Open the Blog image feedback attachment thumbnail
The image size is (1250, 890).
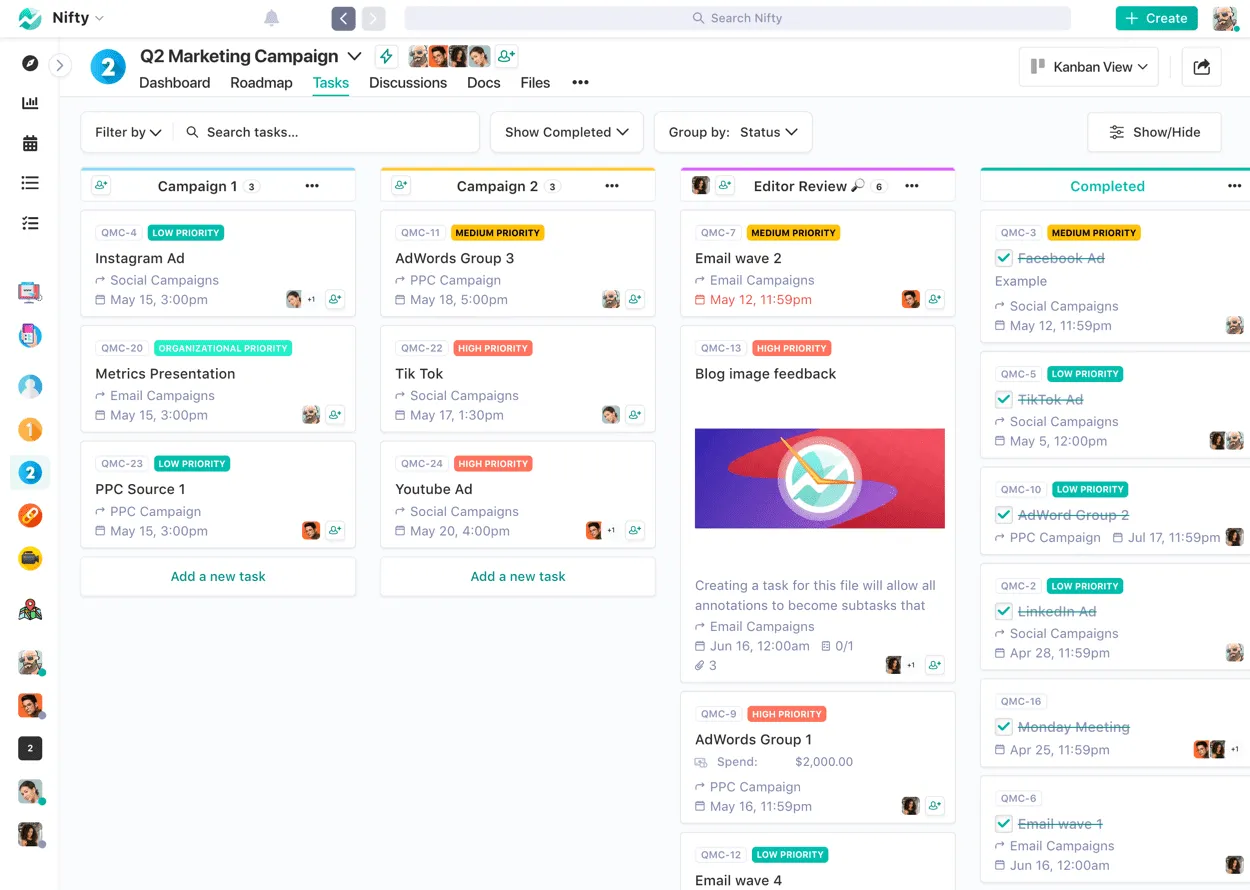[819, 478]
